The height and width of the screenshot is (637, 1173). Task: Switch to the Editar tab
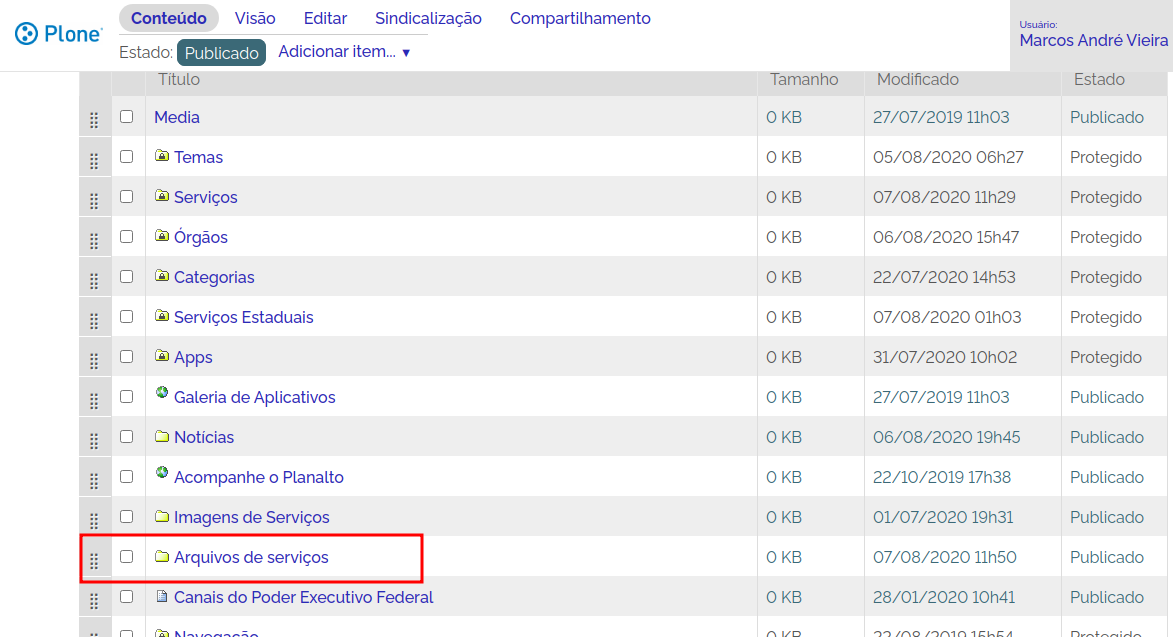point(325,19)
